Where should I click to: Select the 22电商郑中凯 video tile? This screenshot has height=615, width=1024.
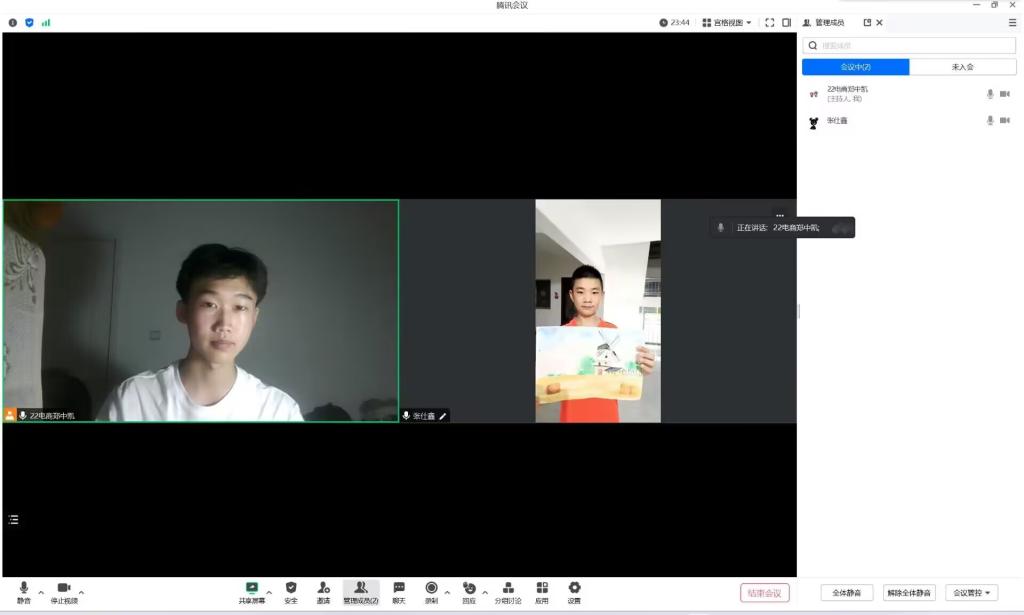click(201, 311)
